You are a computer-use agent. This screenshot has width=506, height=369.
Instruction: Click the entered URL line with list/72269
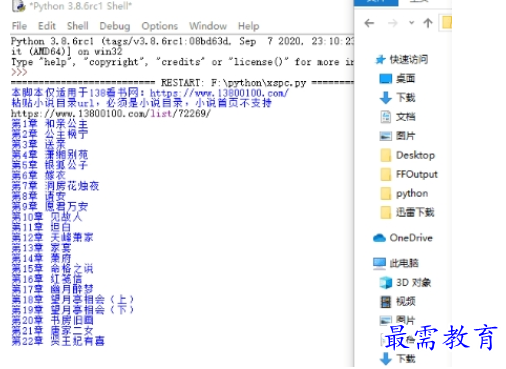tap(111, 113)
